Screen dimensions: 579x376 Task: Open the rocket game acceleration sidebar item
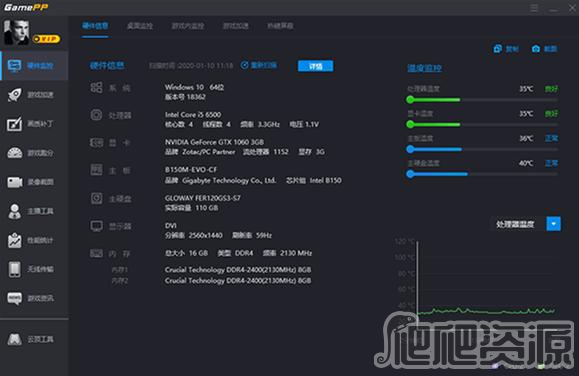tap(14, 95)
